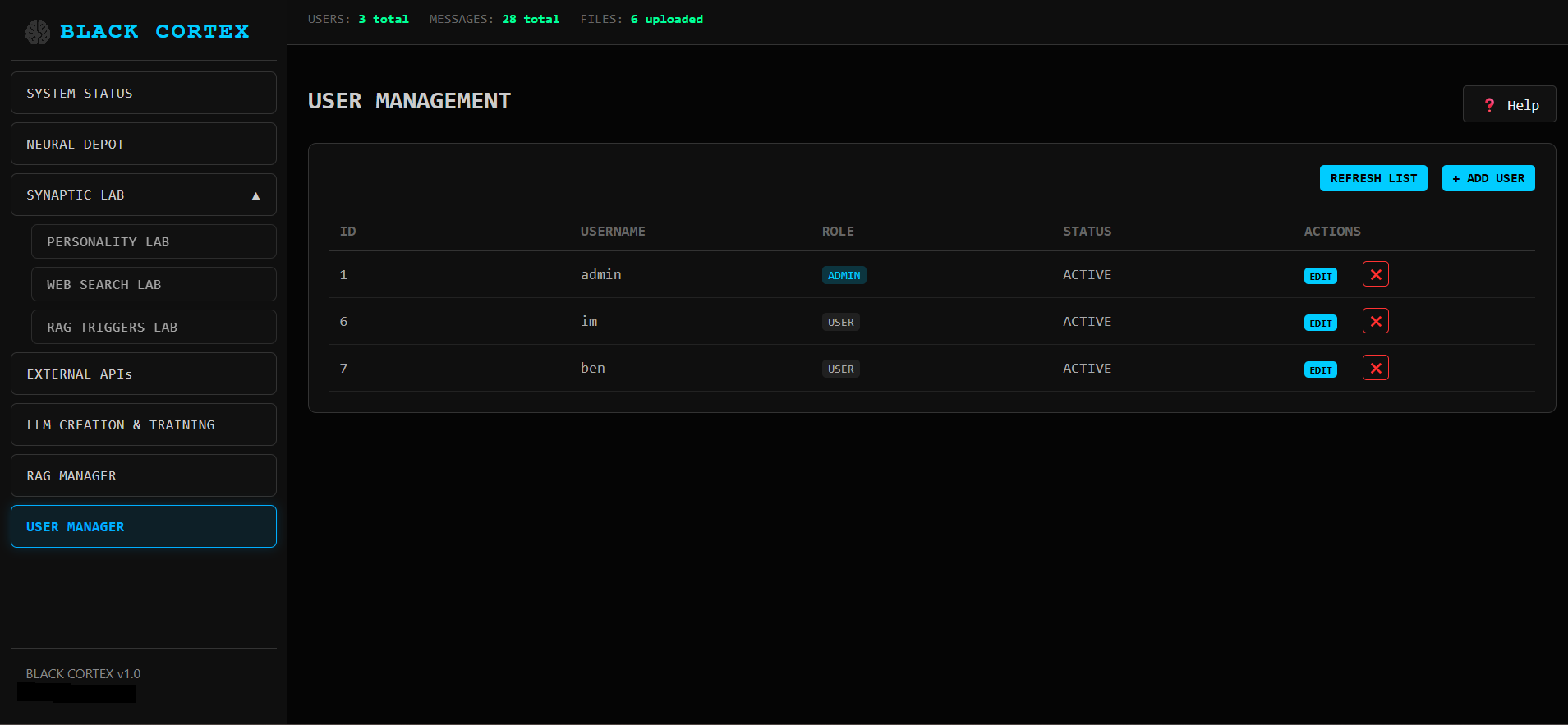
Task: Collapse the Synaptic Lab submenu arrow
Action: [255, 195]
